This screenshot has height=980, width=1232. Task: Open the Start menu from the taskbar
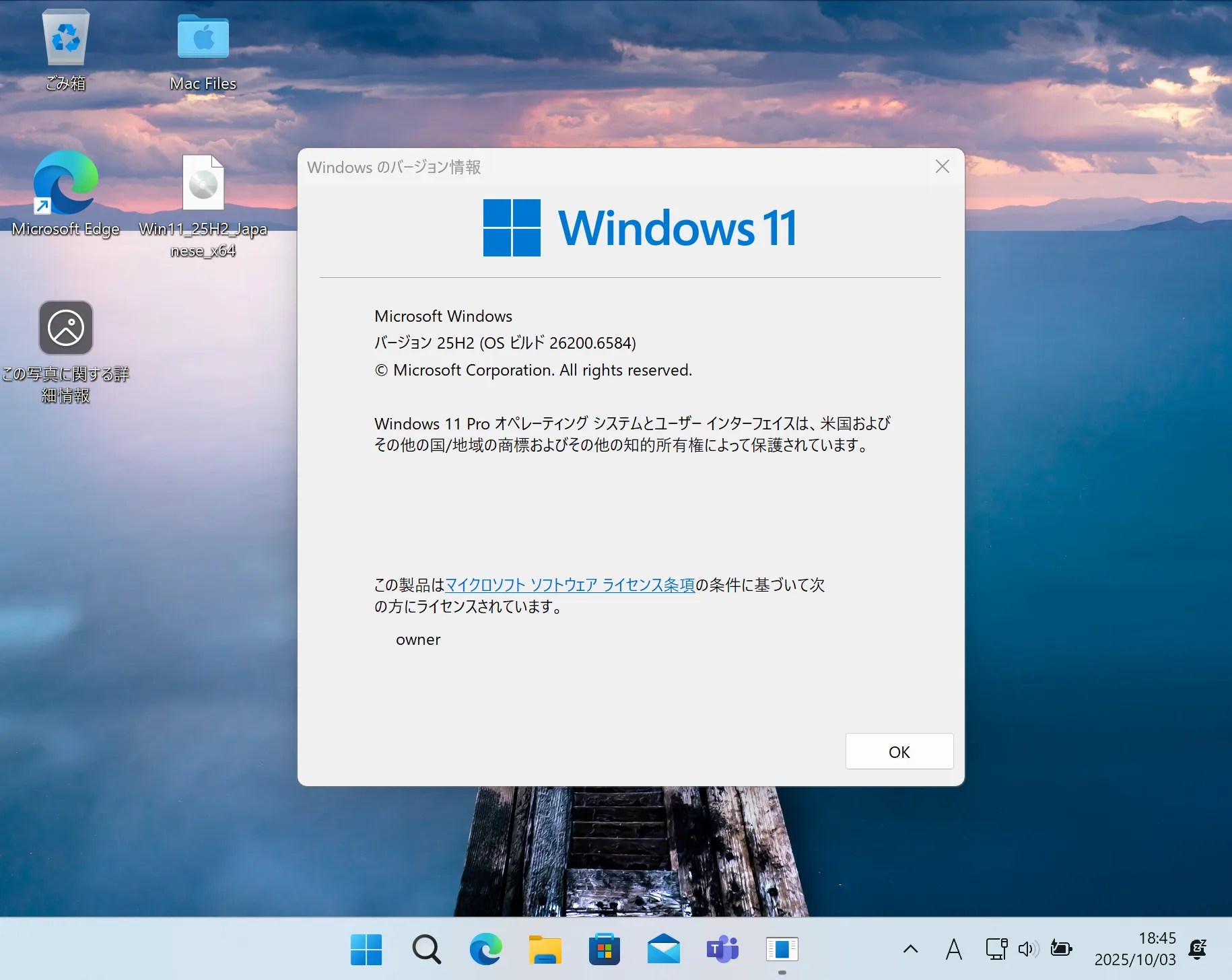[366, 949]
